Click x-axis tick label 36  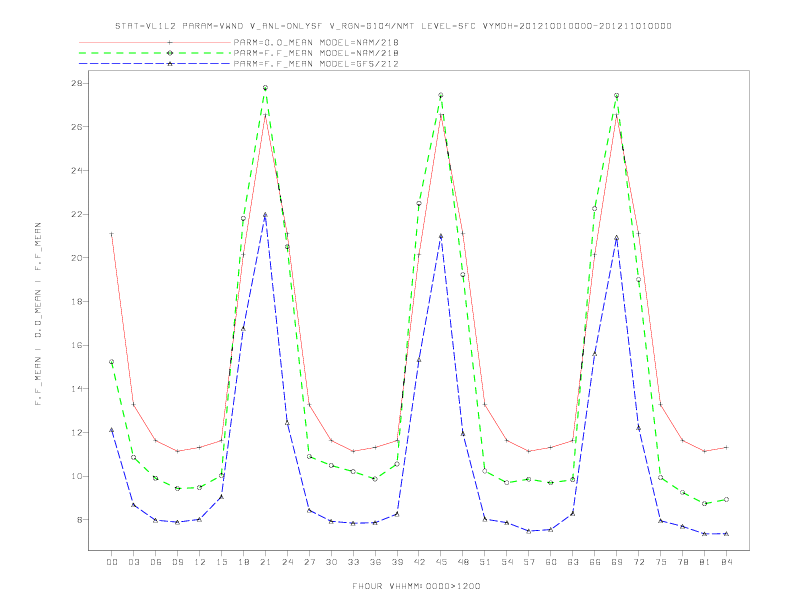tap(375, 562)
